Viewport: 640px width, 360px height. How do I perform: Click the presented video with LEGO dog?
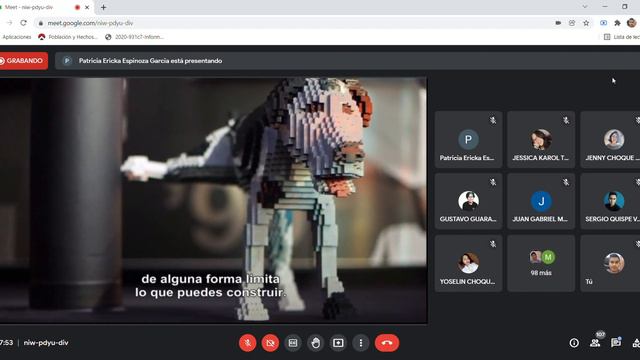coord(213,200)
